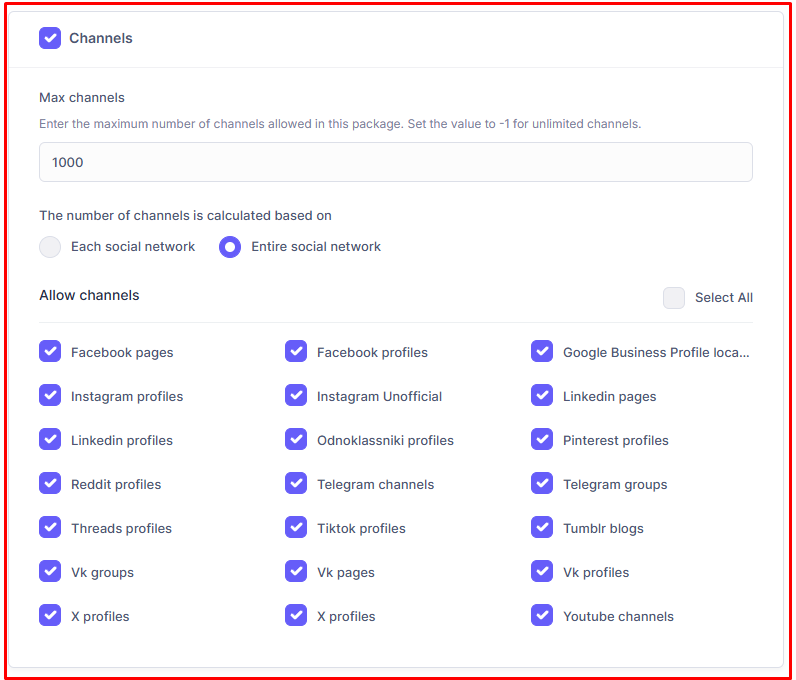Disable Tiktok profiles channel
796x680 pixels.
[296, 528]
